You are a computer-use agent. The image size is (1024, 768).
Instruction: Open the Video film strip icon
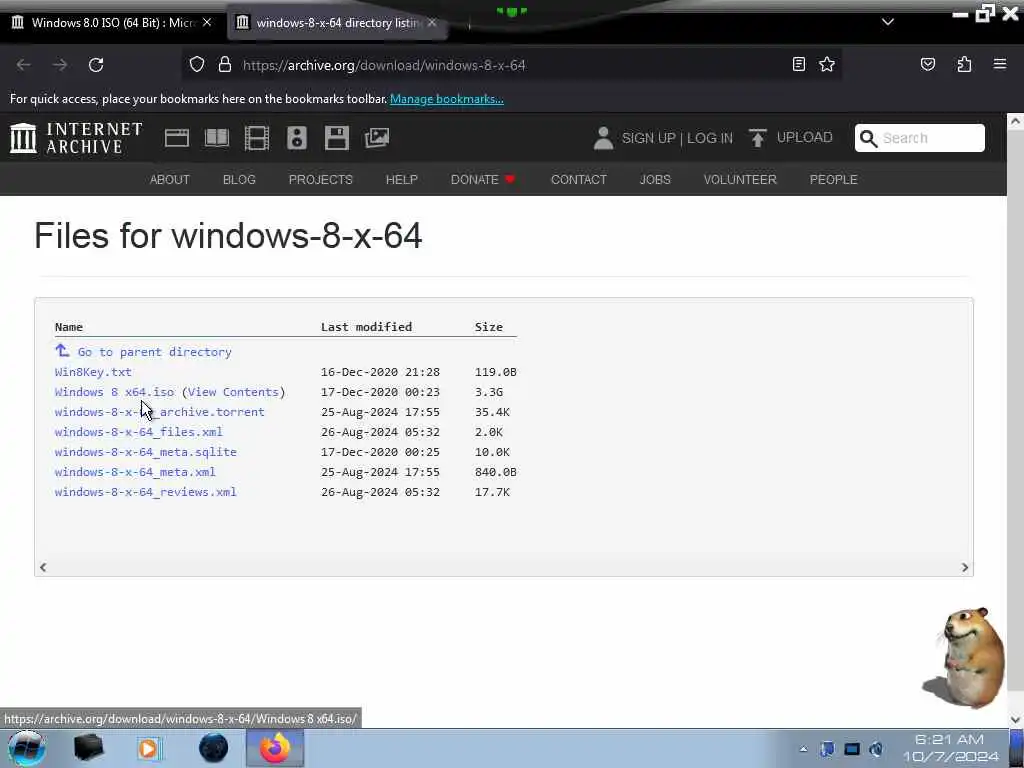point(257,138)
